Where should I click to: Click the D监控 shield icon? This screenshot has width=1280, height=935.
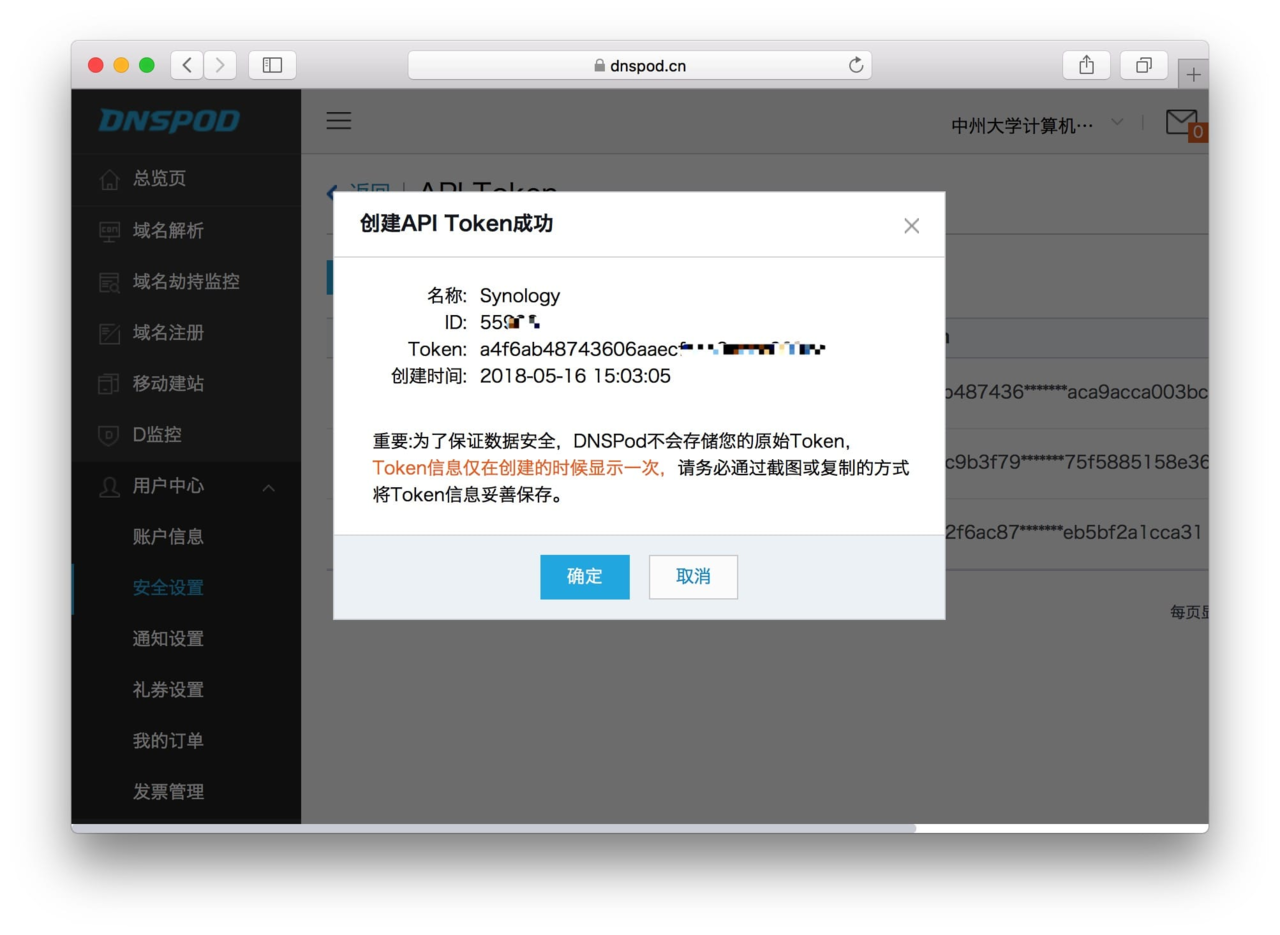coord(109,435)
